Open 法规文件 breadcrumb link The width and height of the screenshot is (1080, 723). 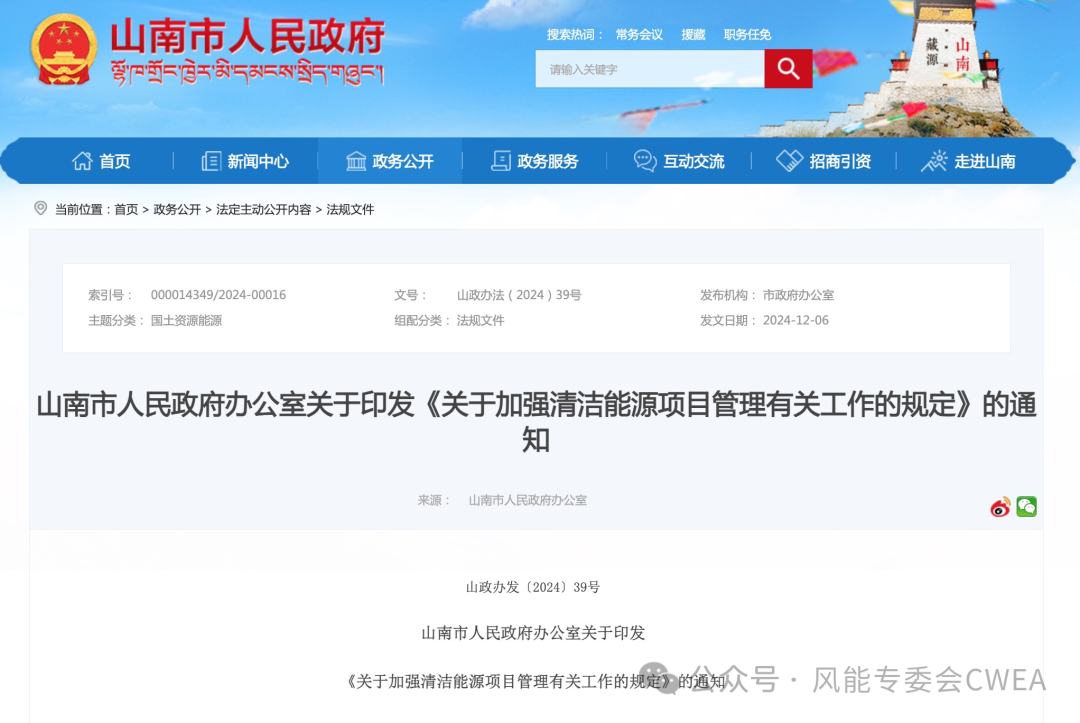pyautogui.click(x=350, y=210)
